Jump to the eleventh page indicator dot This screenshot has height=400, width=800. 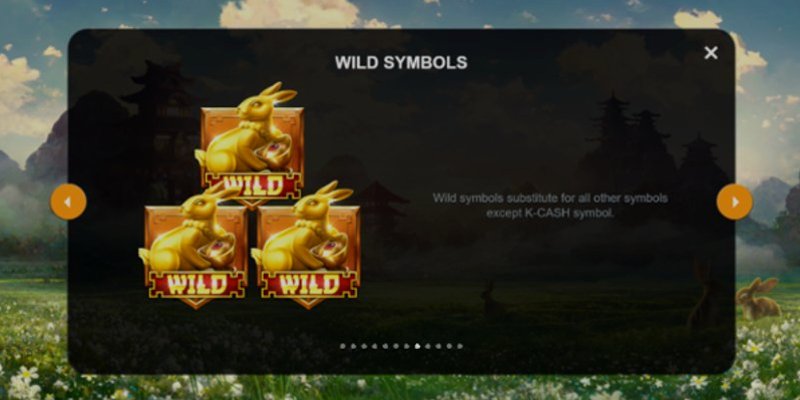[449, 346]
